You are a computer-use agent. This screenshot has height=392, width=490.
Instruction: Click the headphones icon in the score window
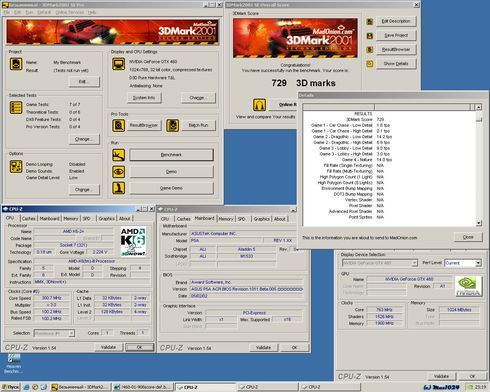point(259,105)
